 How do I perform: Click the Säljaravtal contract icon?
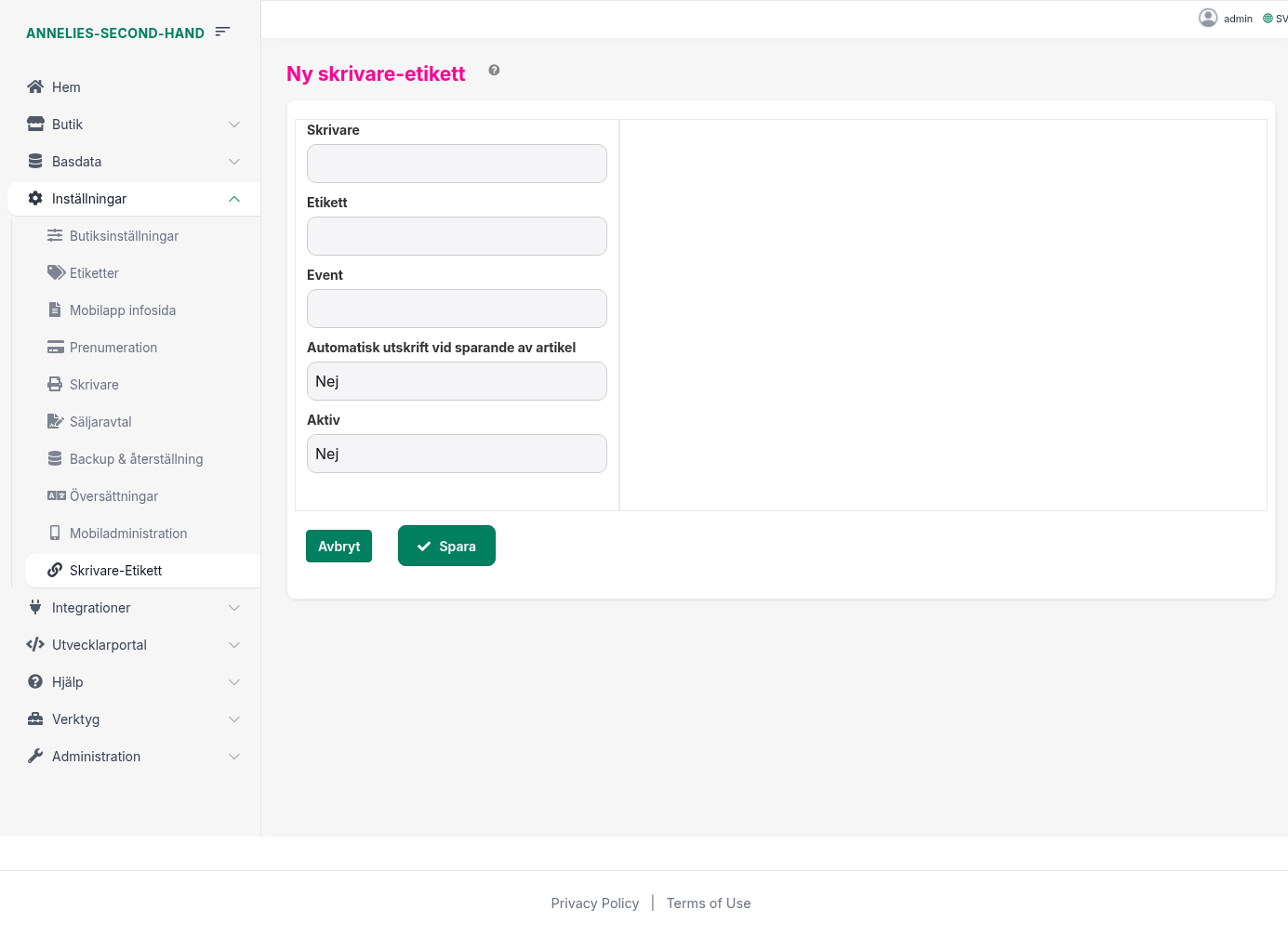click(56, 422)
